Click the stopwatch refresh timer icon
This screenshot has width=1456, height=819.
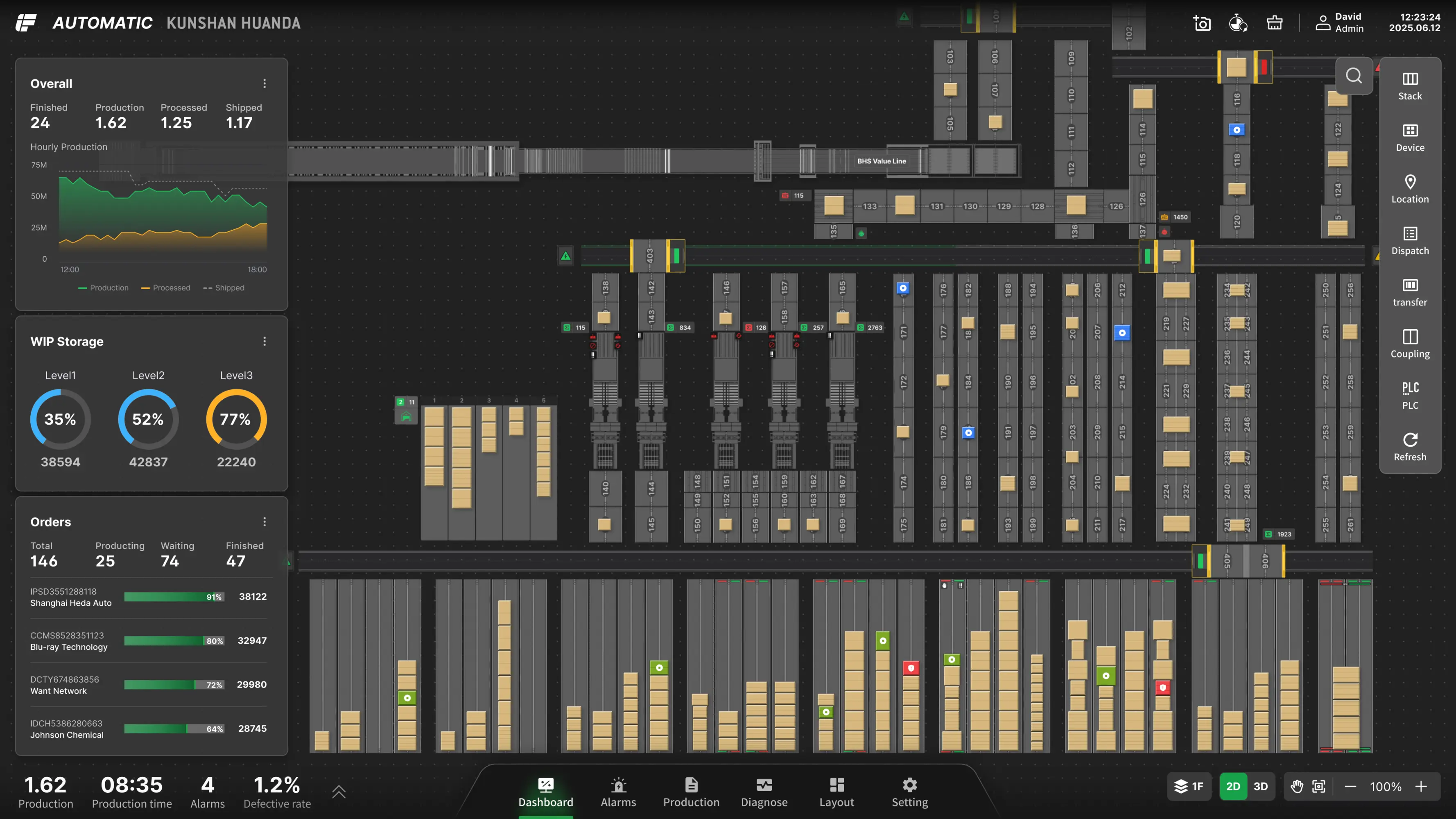(x=1238, y=23)
